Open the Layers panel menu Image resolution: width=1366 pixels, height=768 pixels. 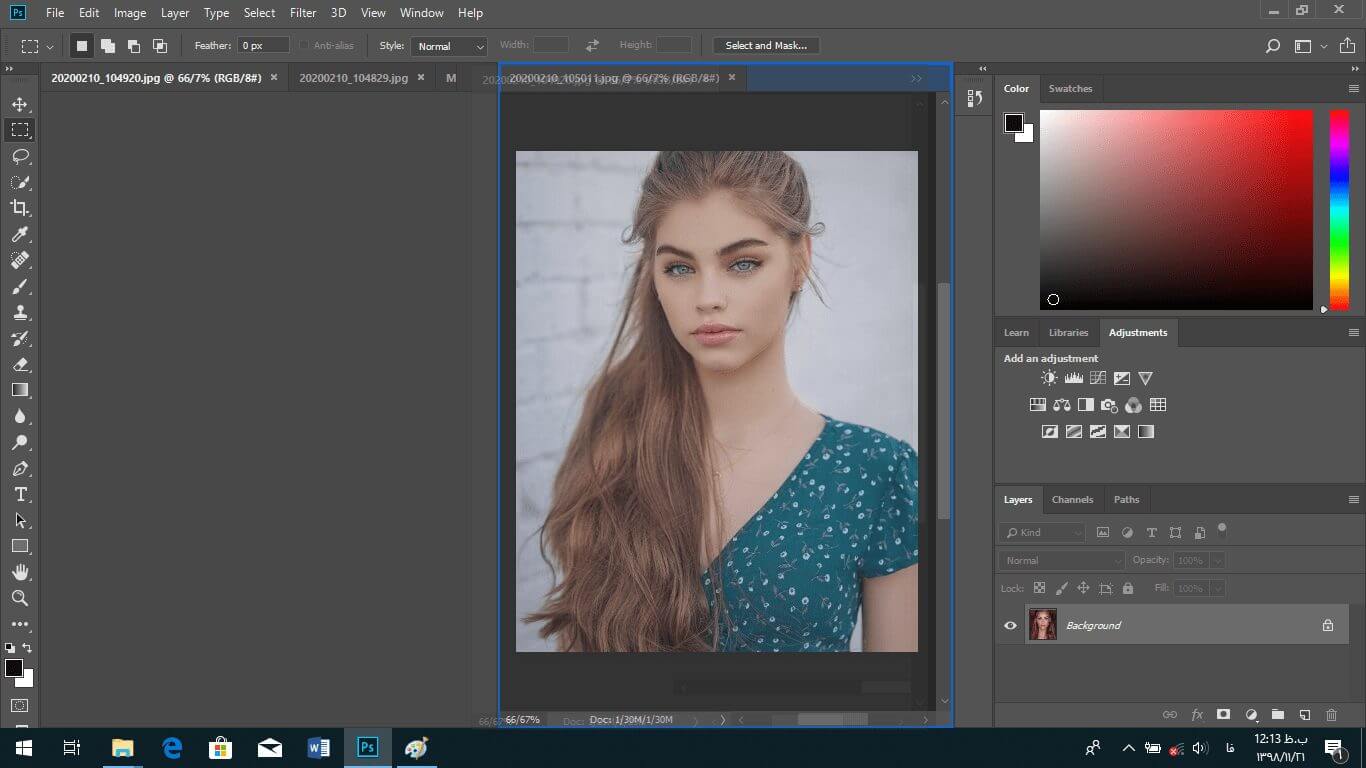pos(1354,499)
